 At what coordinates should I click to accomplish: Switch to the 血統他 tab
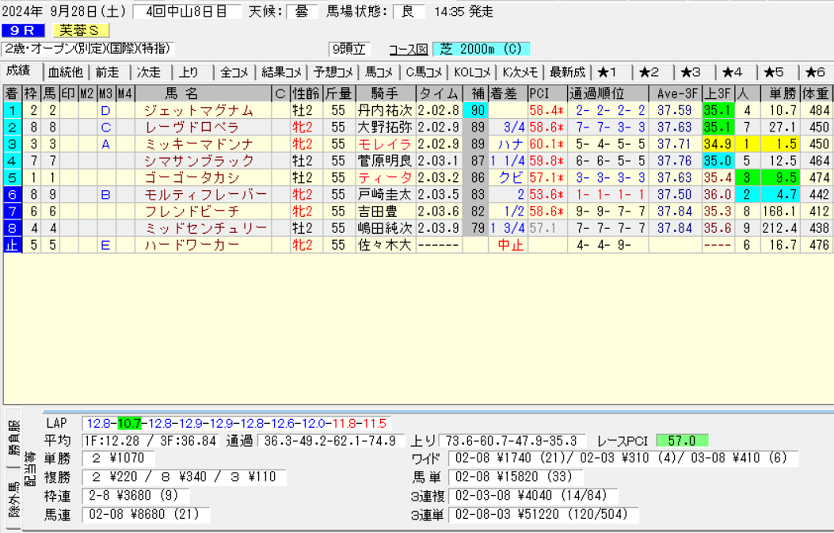click(66, 72)
